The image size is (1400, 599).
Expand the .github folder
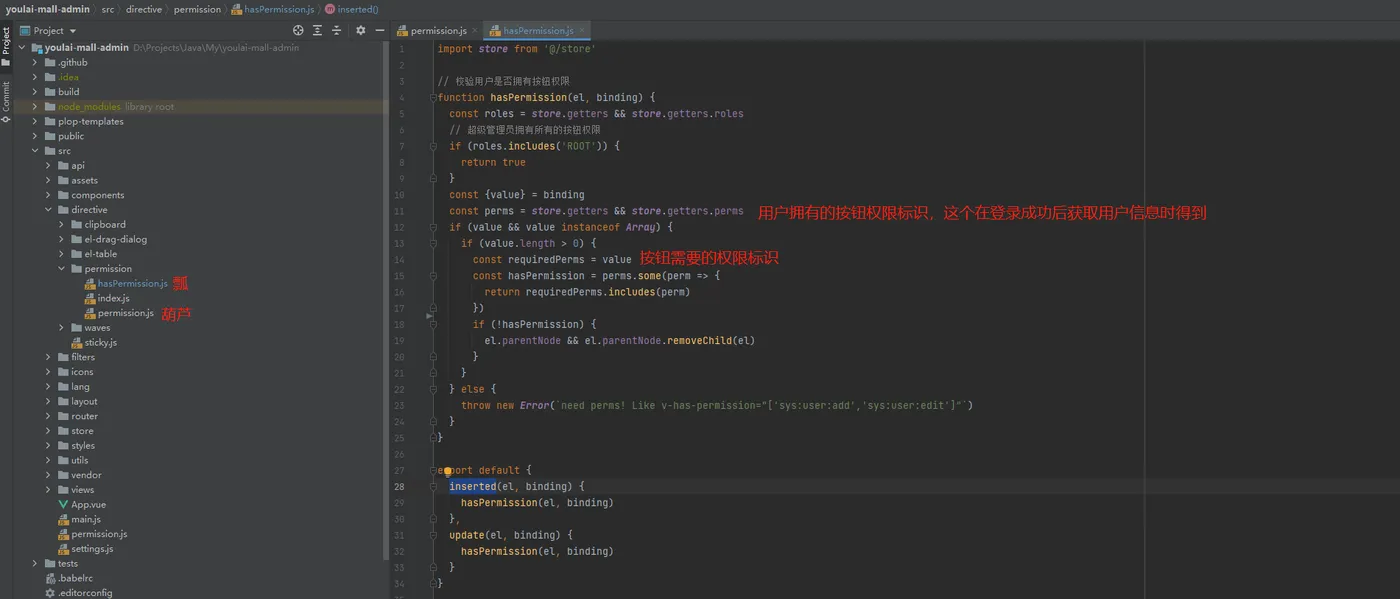point(35,62)
